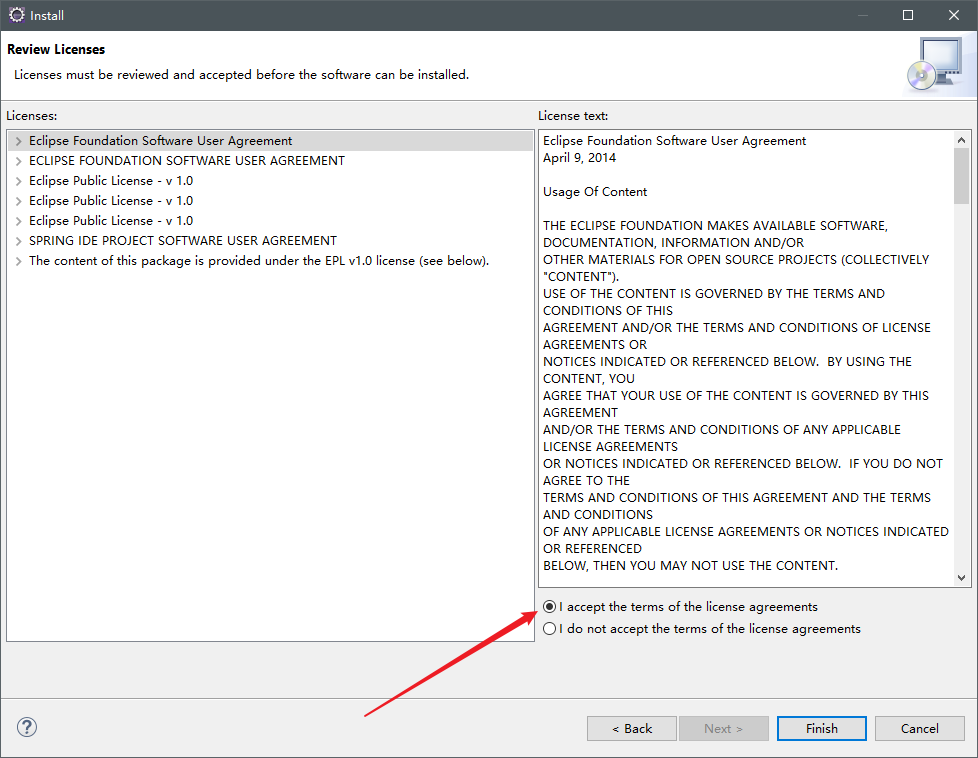Click the help question mark icon
This screenshot has height=758, width=978.
coord(27,727)
